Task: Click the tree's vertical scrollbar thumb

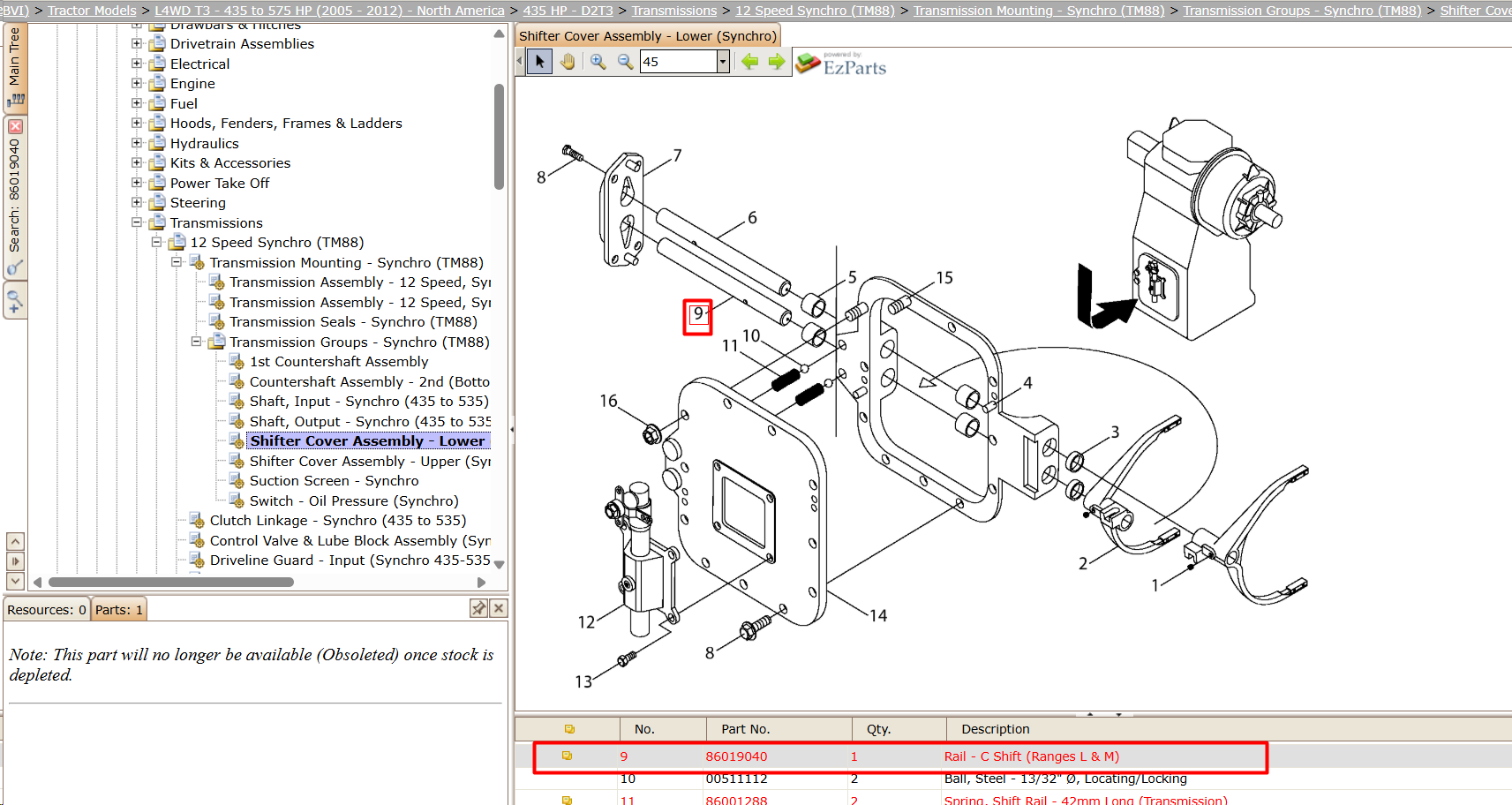Action: click(x=499, y=137)
